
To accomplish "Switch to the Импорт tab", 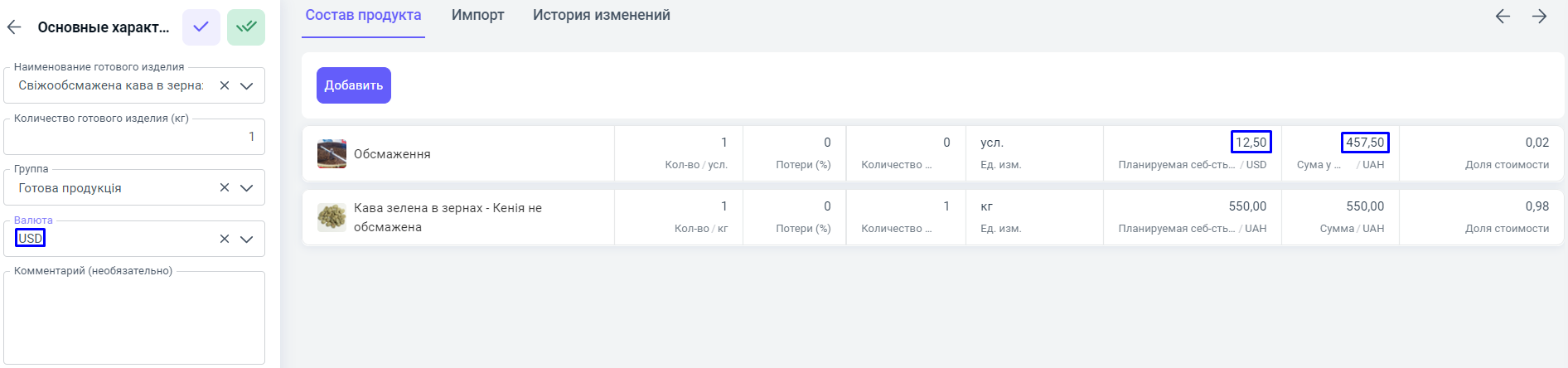I will [477, 15].
